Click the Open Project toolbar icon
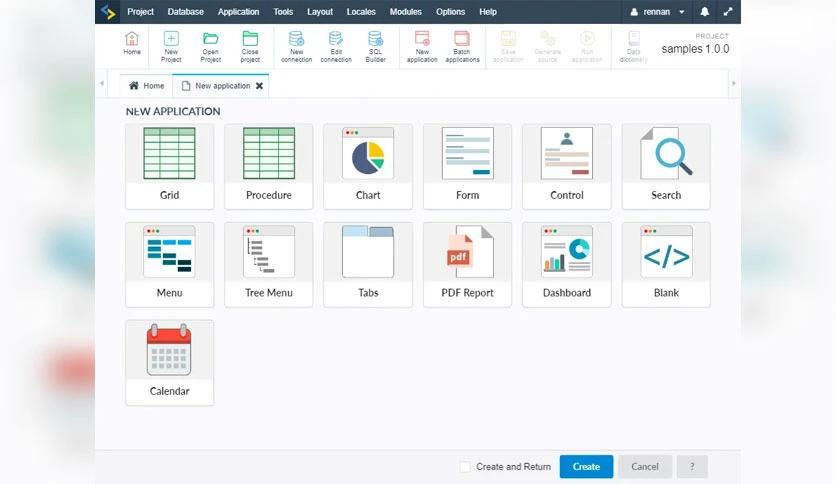836x484 pixels. tap(211, 47)
